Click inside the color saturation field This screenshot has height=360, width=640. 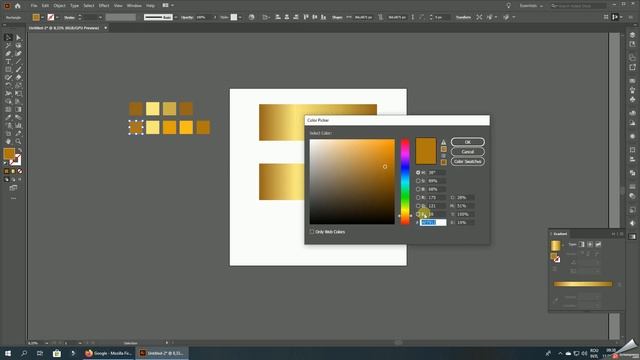point(352,182)
